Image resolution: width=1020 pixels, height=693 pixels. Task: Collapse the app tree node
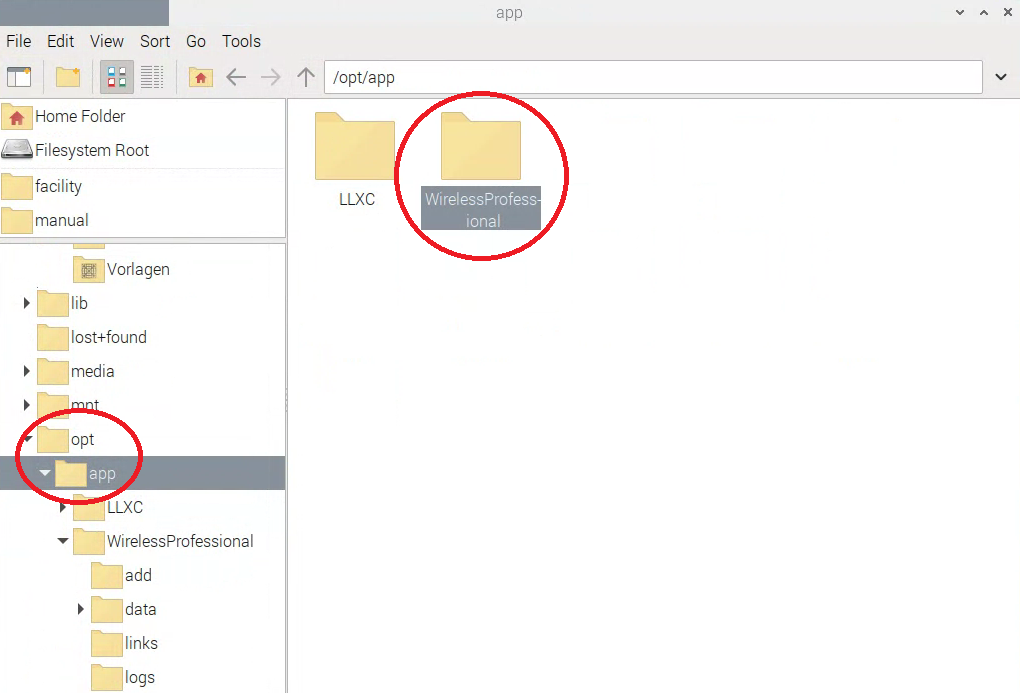tap(44, 473)
